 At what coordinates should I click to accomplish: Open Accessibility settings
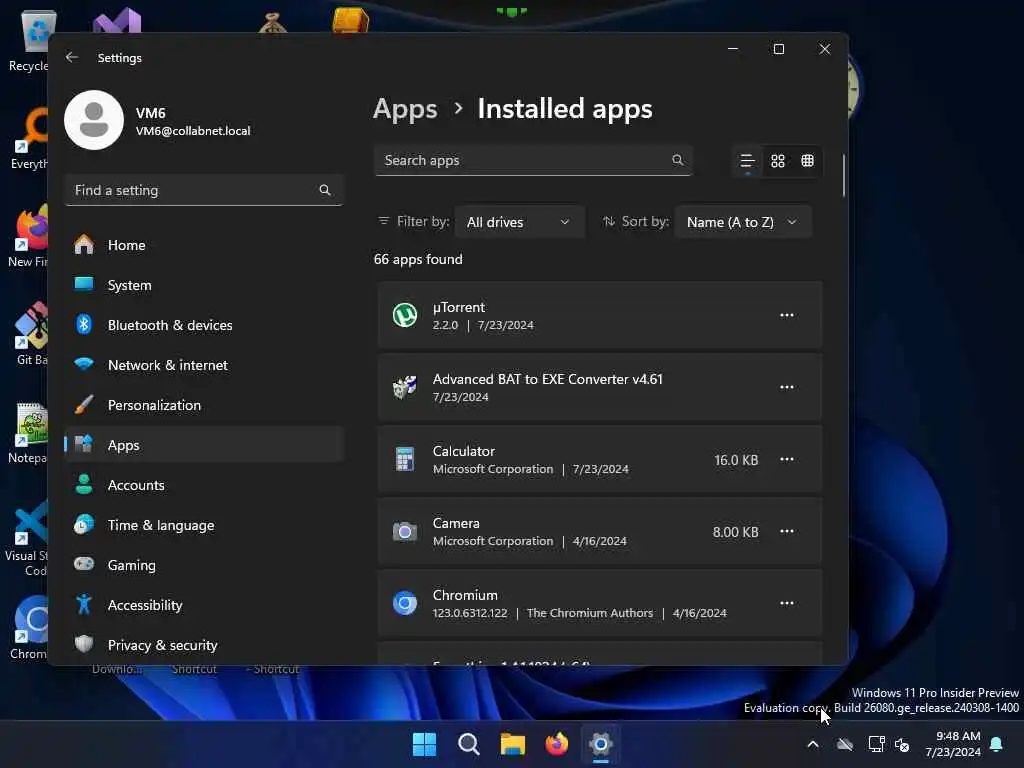pos(204,605)
